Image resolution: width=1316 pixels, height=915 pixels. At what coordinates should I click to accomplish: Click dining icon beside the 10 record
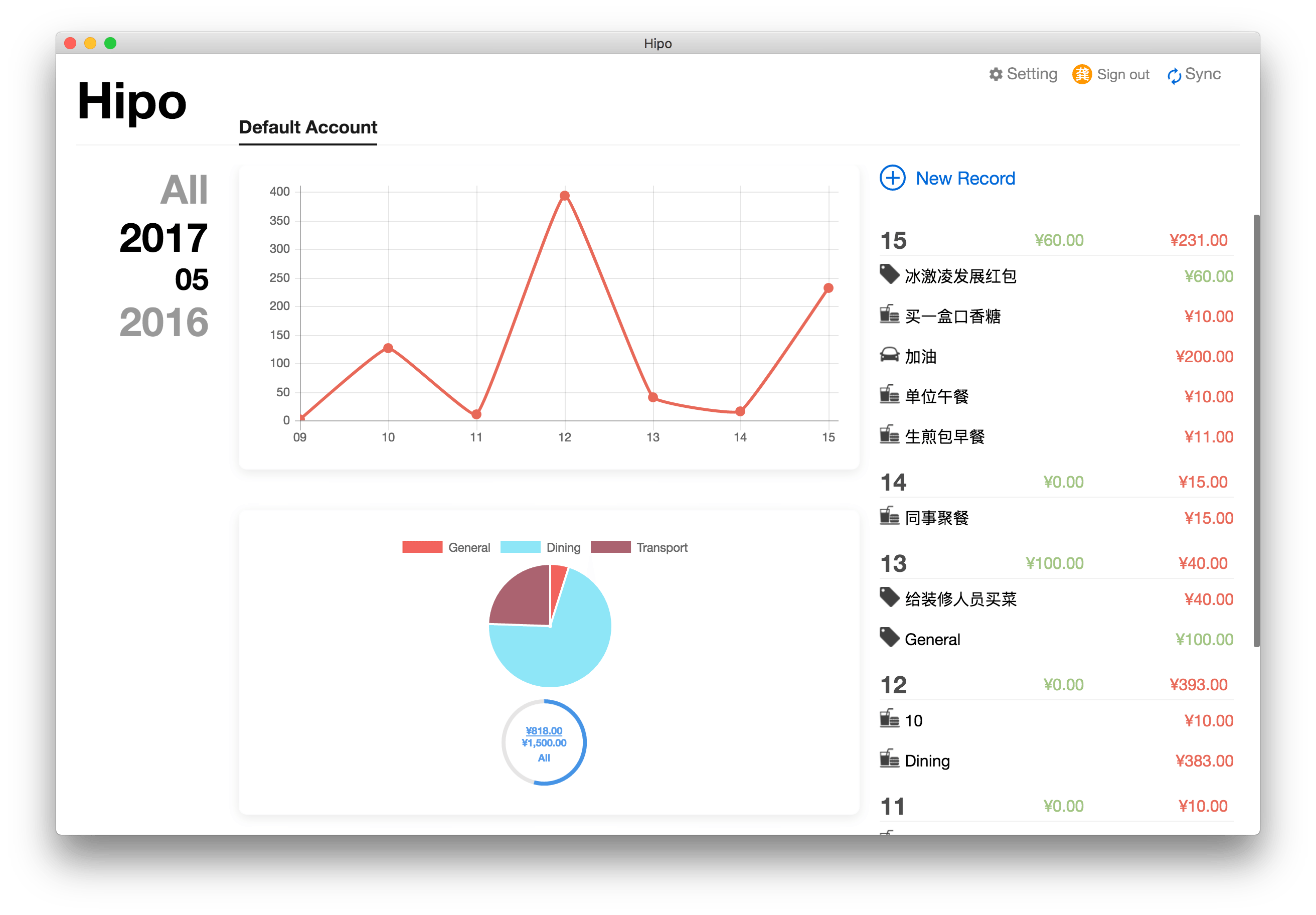click(x=889, y=718)
